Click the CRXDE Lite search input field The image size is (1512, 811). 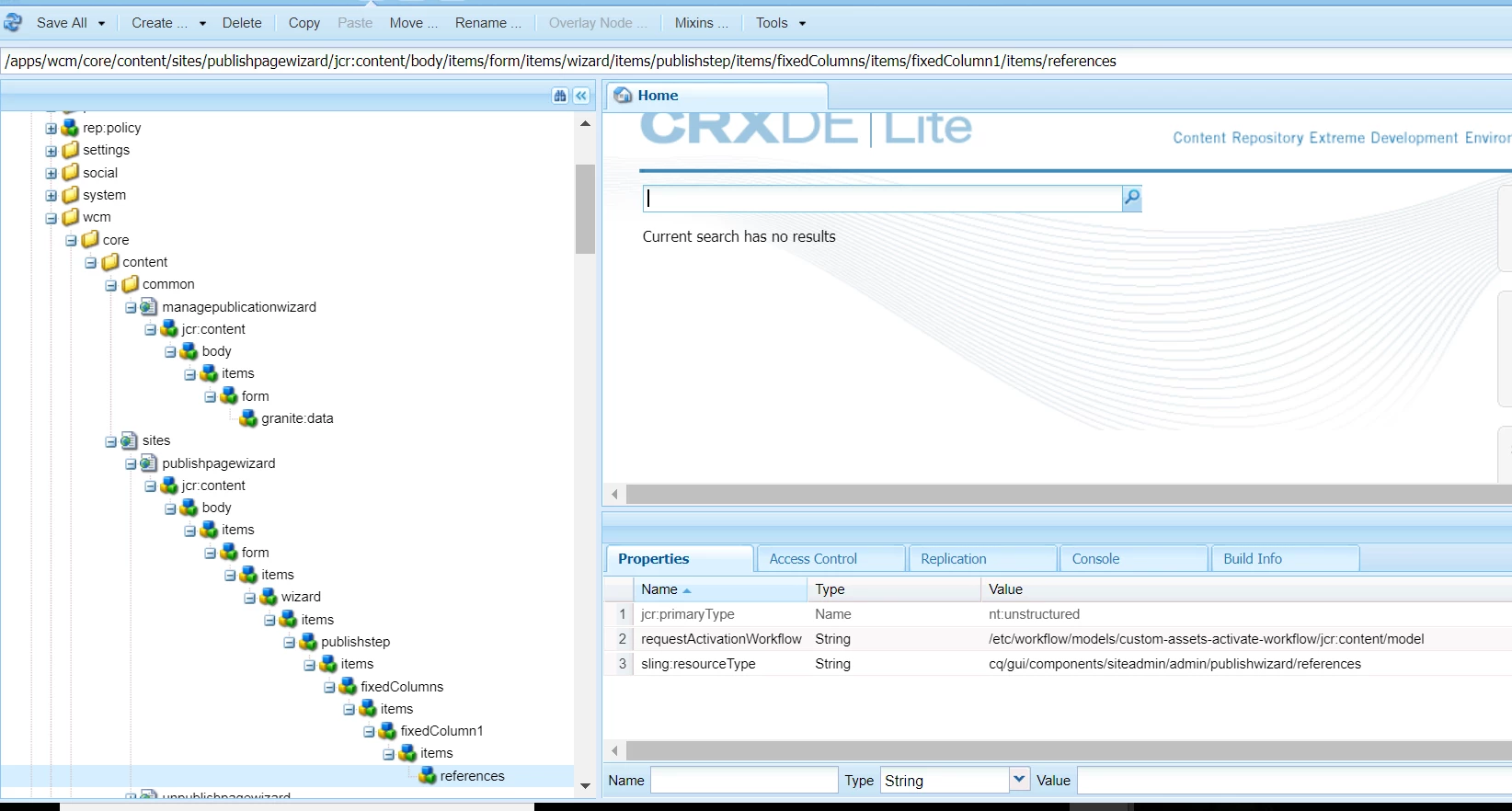tap(882, 199)
